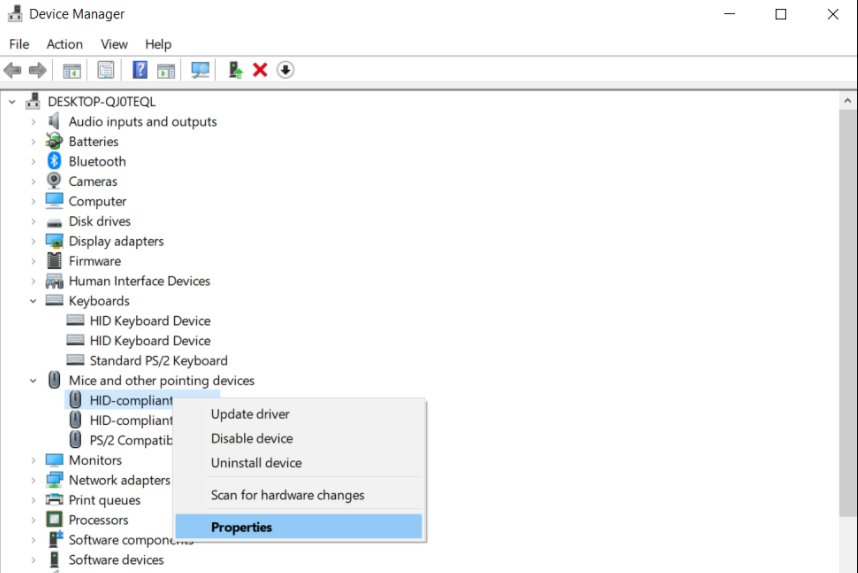Viewport: 858px width, 573px height.
Task: Select Standard PS/2 Keyboard device
Action: (158, 360)
